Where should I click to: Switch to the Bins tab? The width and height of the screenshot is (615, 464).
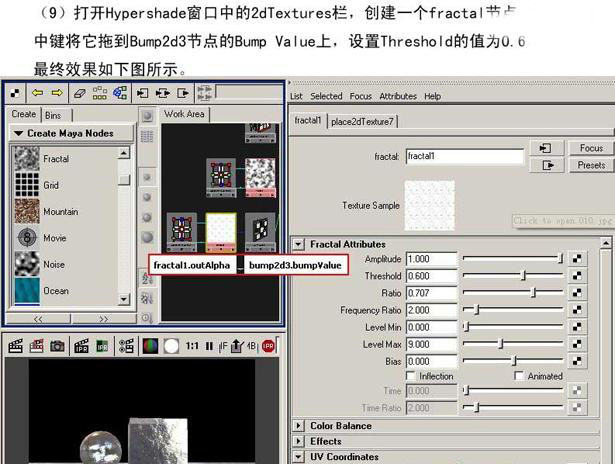tap(53, 115)
